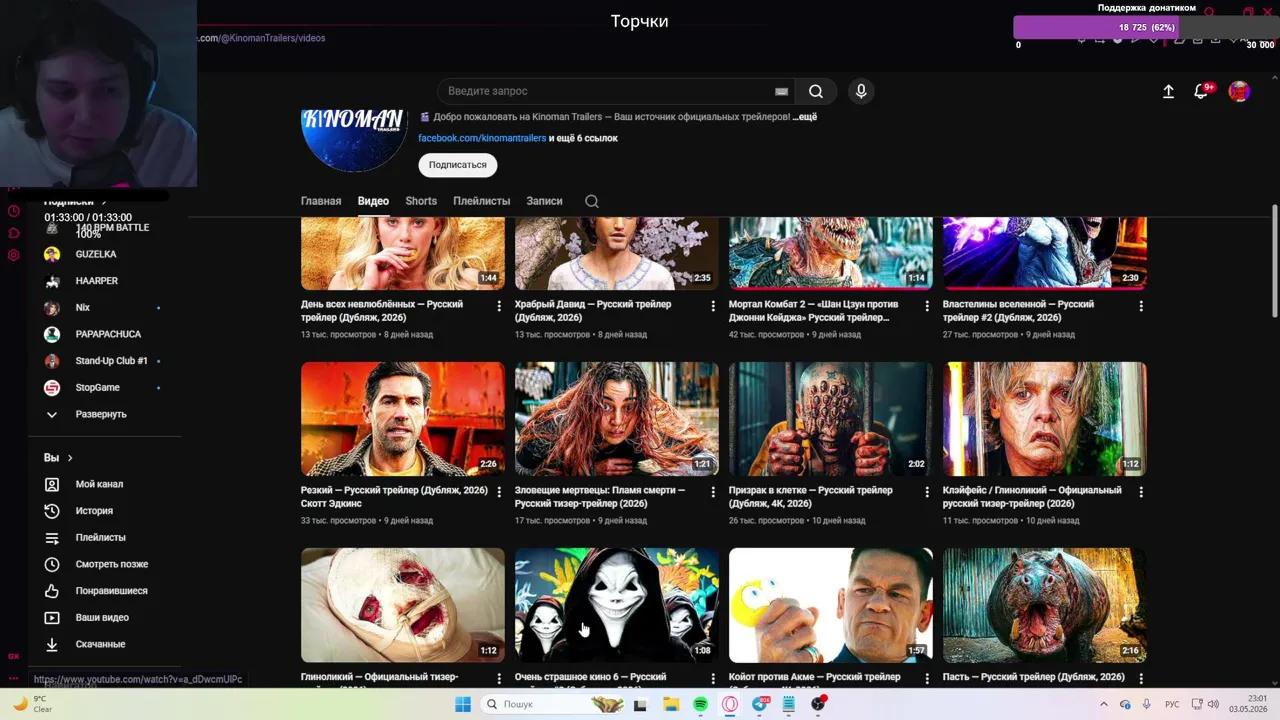The width and height of the screenshot is (1280, 720).
Task: Open the 'Записи' channel tab
Action: point(544,201)
